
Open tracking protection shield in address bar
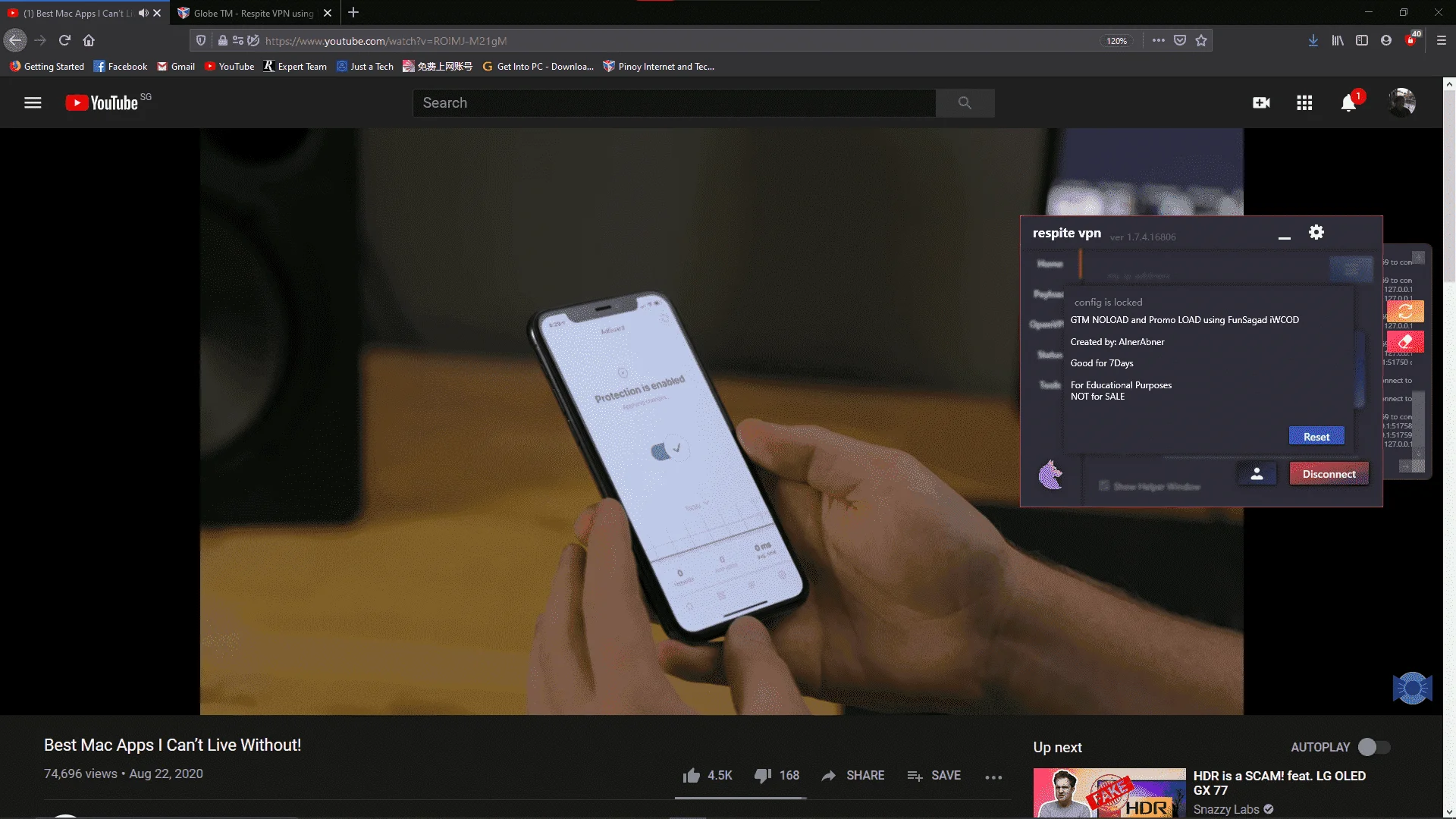click(x=201, y=41)
